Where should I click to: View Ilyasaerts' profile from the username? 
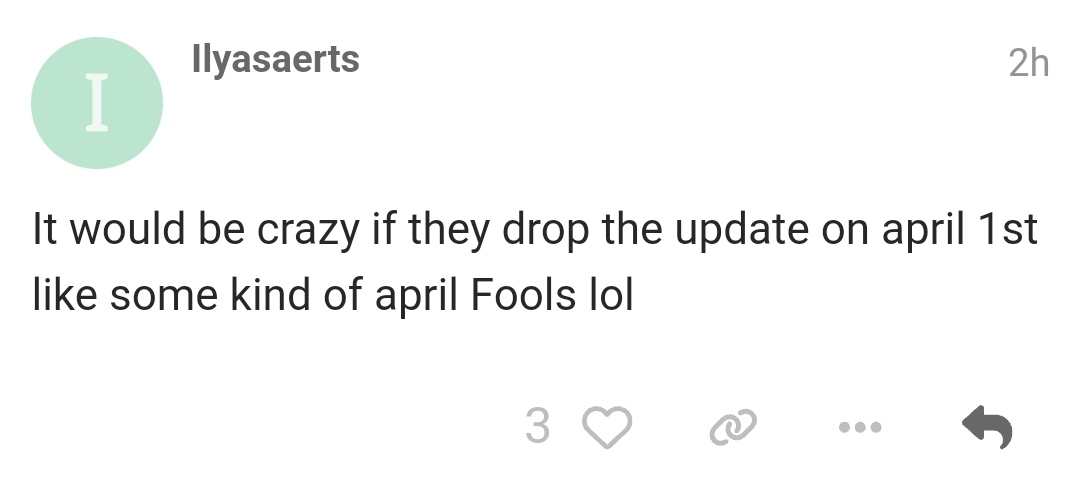click(x=275, y=60)
